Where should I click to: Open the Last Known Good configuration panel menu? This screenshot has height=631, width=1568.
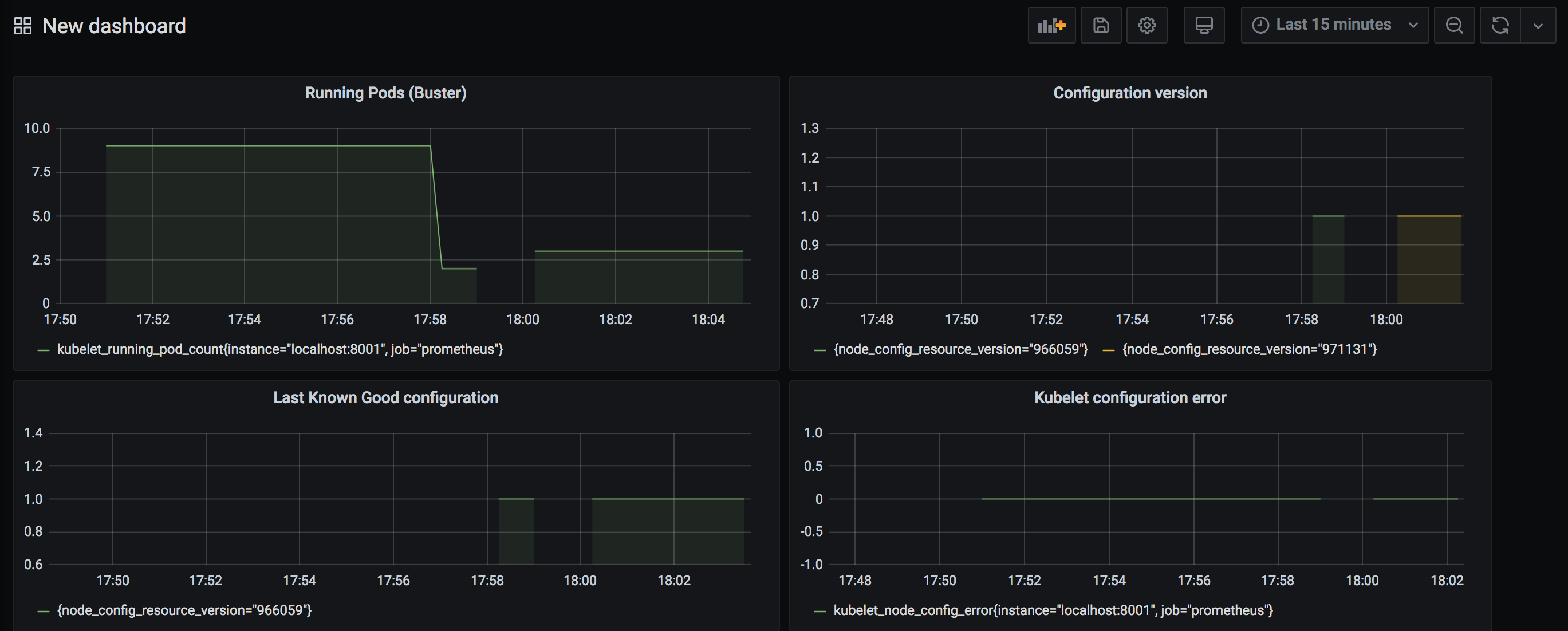pyautogui.click(x=385, y=398)
